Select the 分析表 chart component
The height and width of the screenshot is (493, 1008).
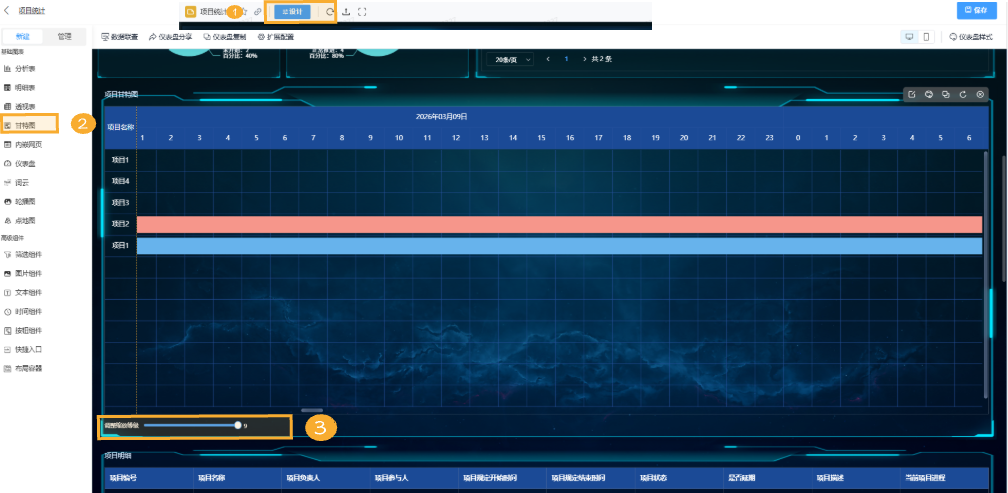pos(25,69)
